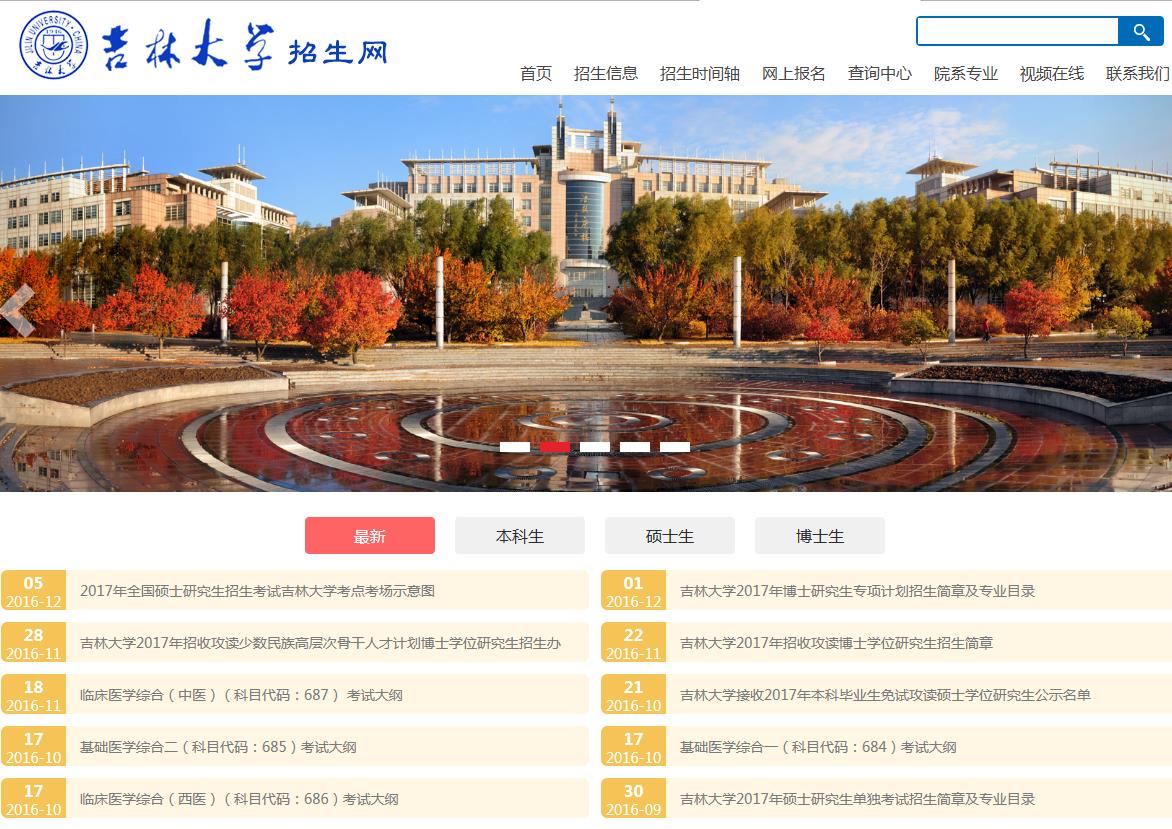Open 基础医学综合二 科目代码685 考试大纲
Image resolution: width=1172 pixels, height=829 pixels.
click(x=218, y=747)
